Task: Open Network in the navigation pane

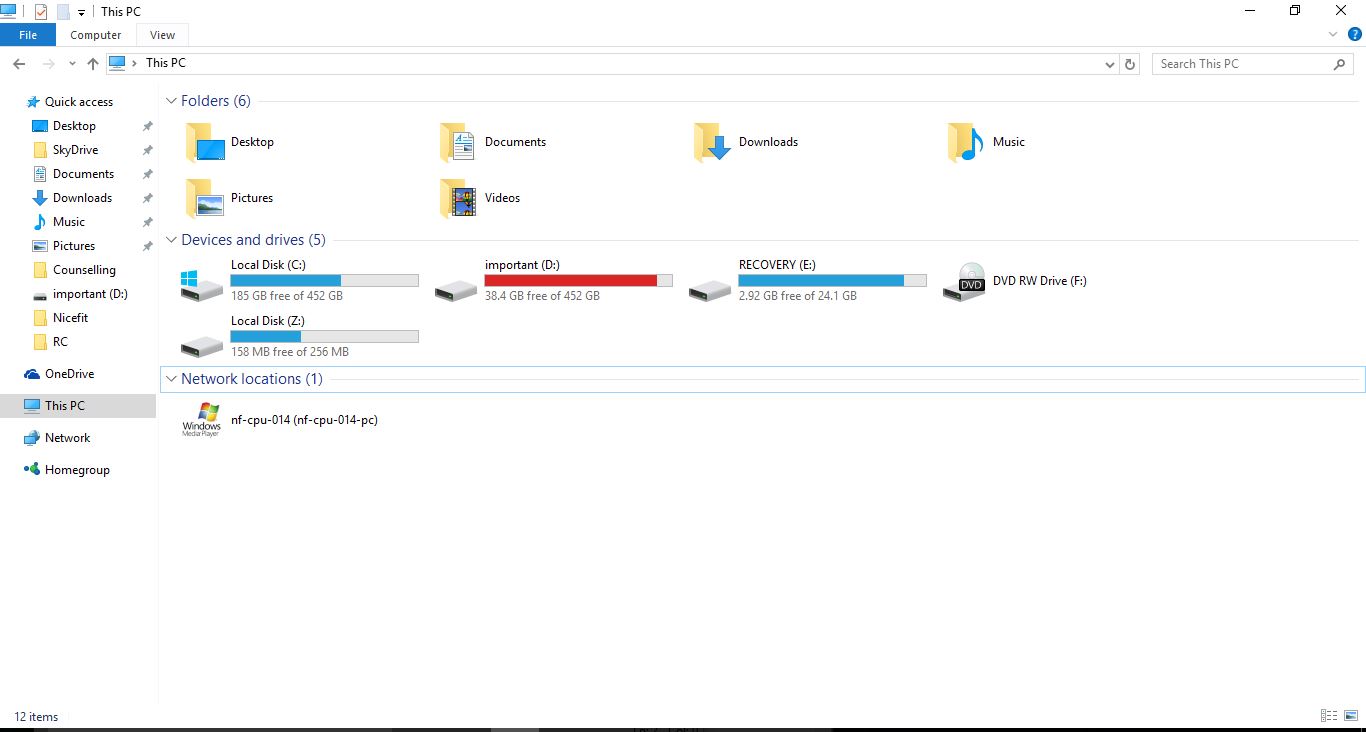Action: pyautogui.click(x=67, y=438)
